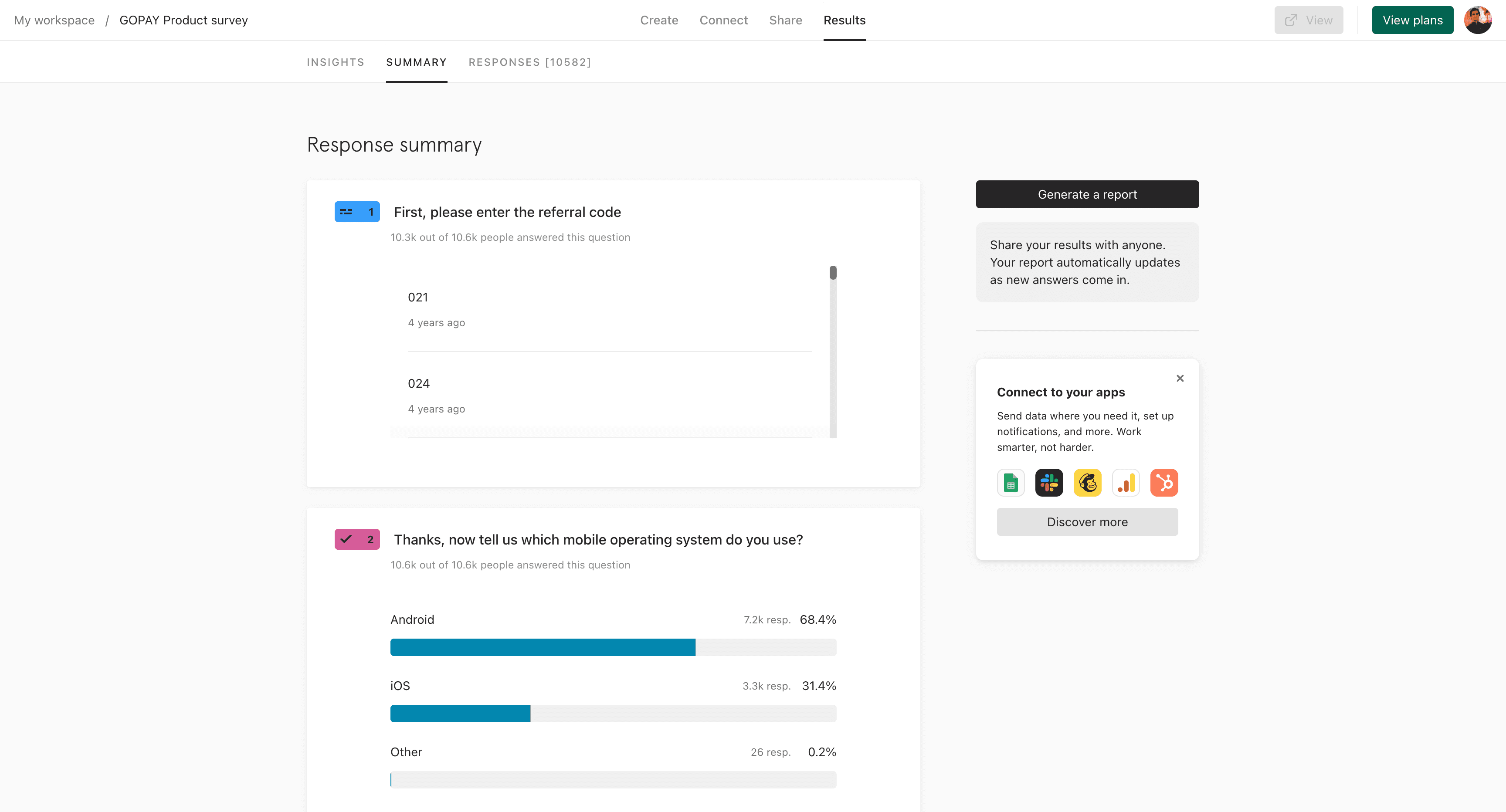Go to the Create section
1506x812 pixels.
pos(659,20)
